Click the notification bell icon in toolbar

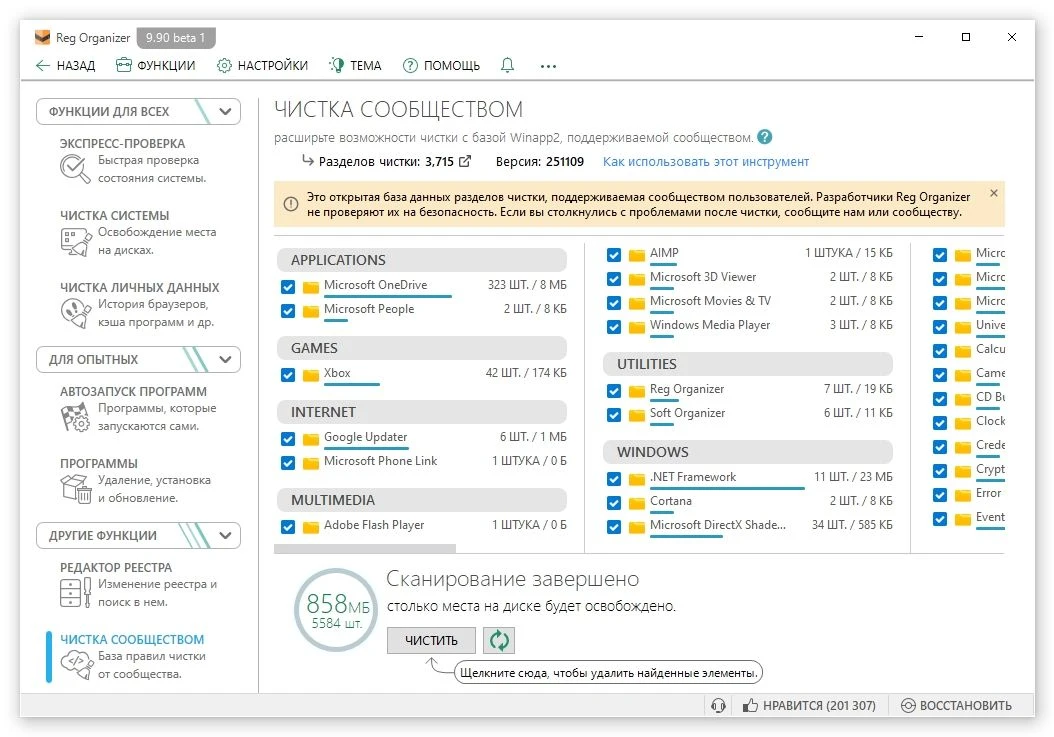click(x=507, y=66)
